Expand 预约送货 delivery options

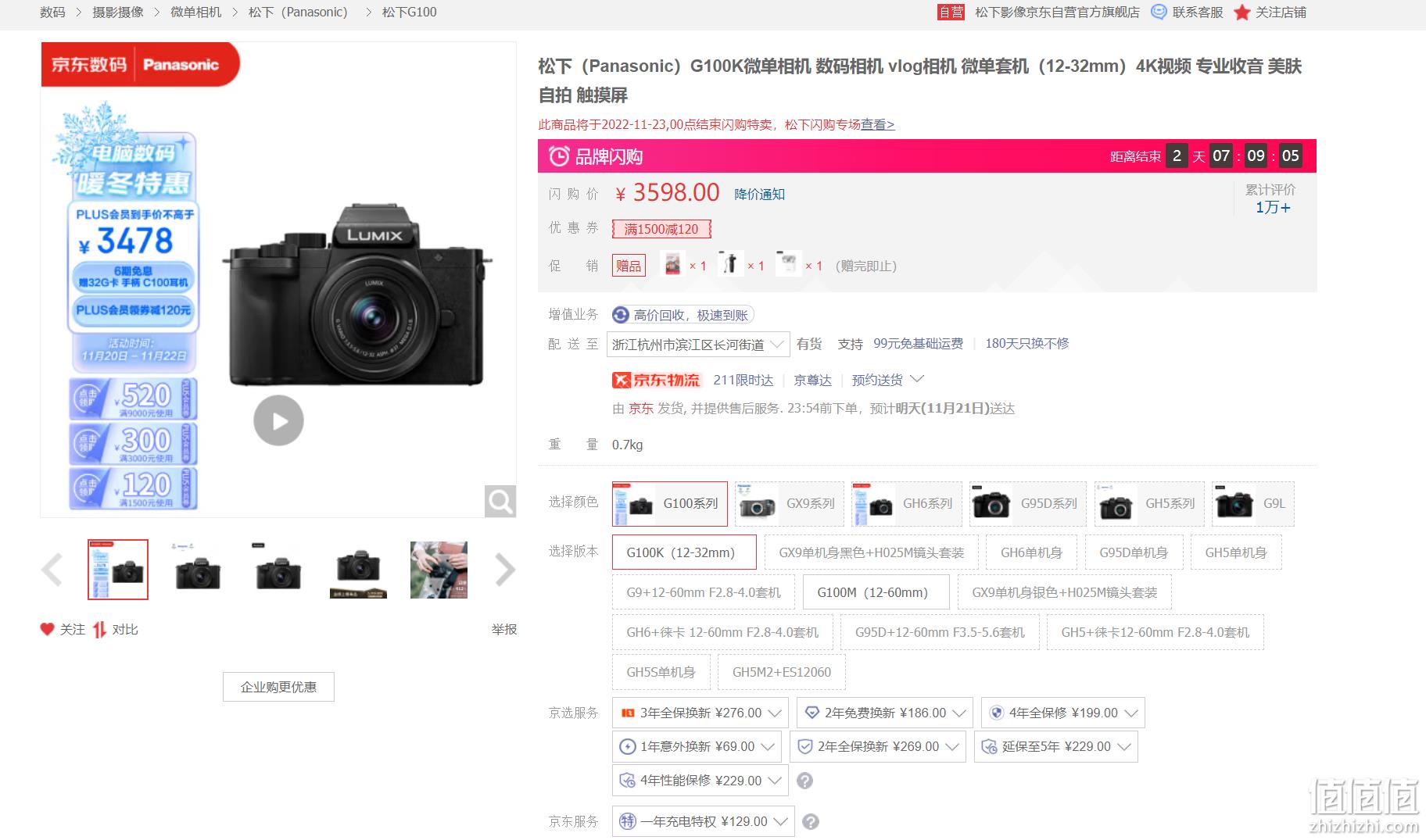[x=887, y=380]
